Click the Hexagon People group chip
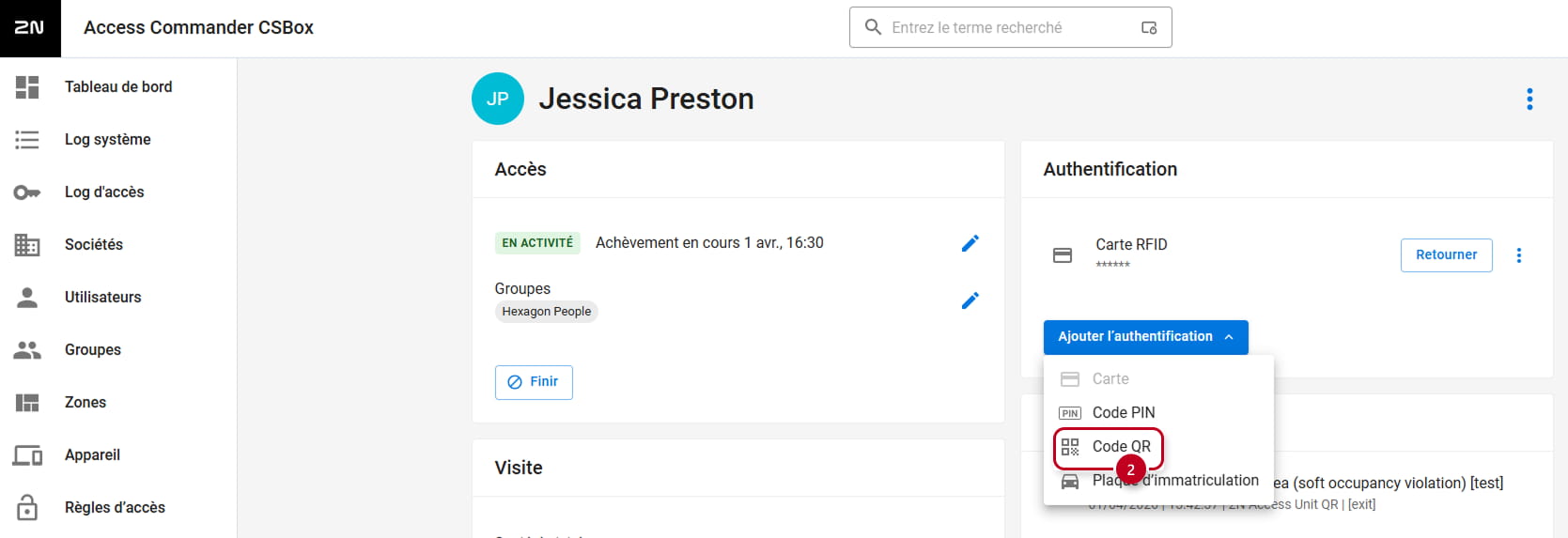This screenshot has width=1568, height=538. point(546,312)
